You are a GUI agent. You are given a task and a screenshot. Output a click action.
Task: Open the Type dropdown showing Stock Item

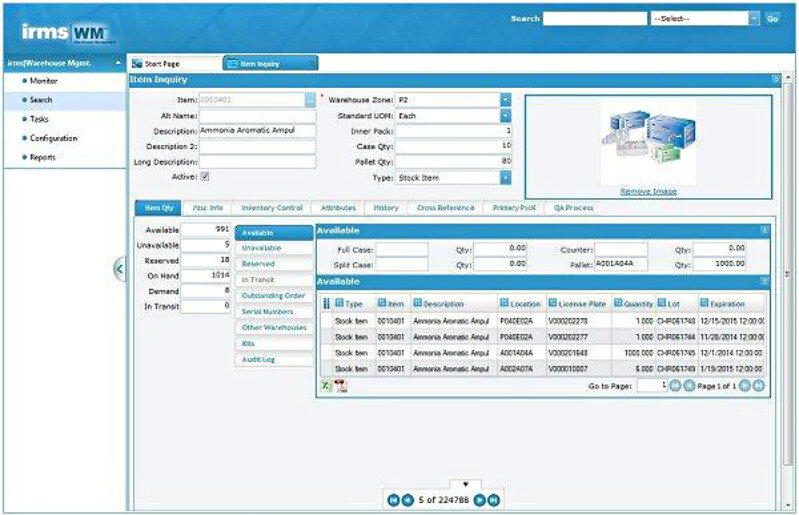click(505, 177)
